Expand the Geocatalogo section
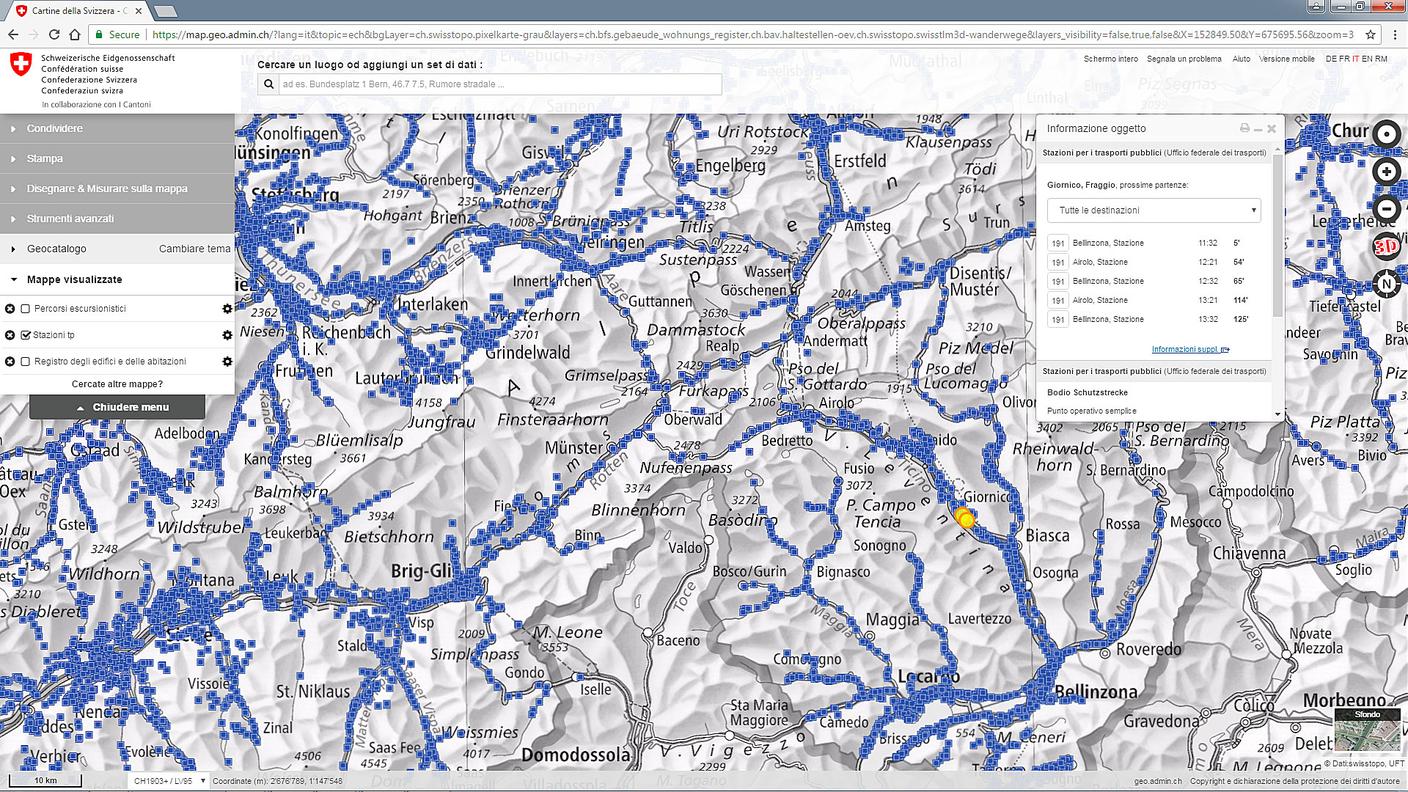1408x792 pixels. (56, 249)
